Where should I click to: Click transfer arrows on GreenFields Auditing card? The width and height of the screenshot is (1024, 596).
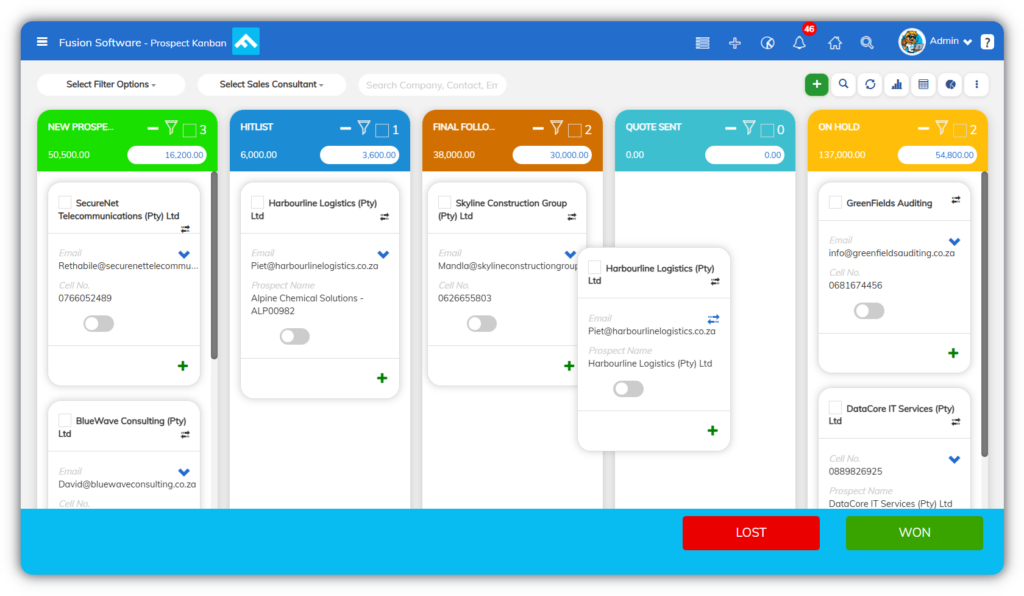[x=955, y=200]
